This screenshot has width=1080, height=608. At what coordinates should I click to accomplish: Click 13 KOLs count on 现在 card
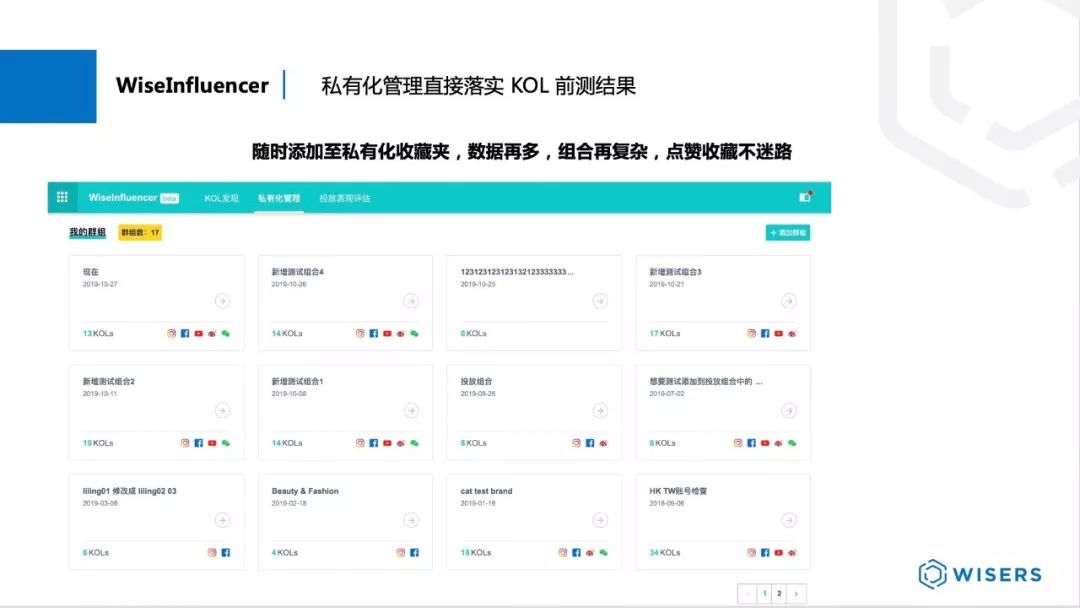click(98, 333)
